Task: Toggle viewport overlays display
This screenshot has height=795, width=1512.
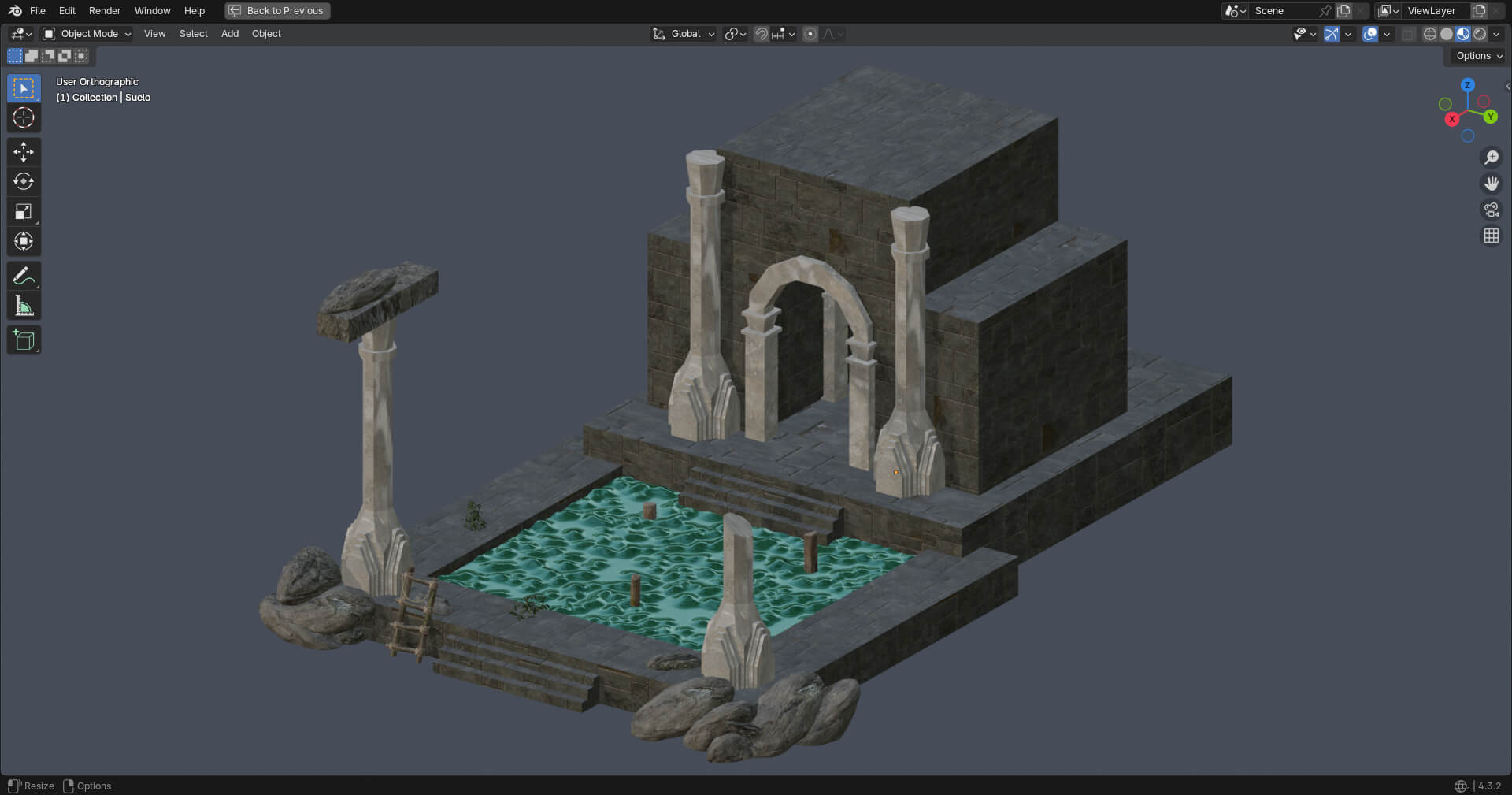Action: pyautogui.click(x=1370, y=34)
